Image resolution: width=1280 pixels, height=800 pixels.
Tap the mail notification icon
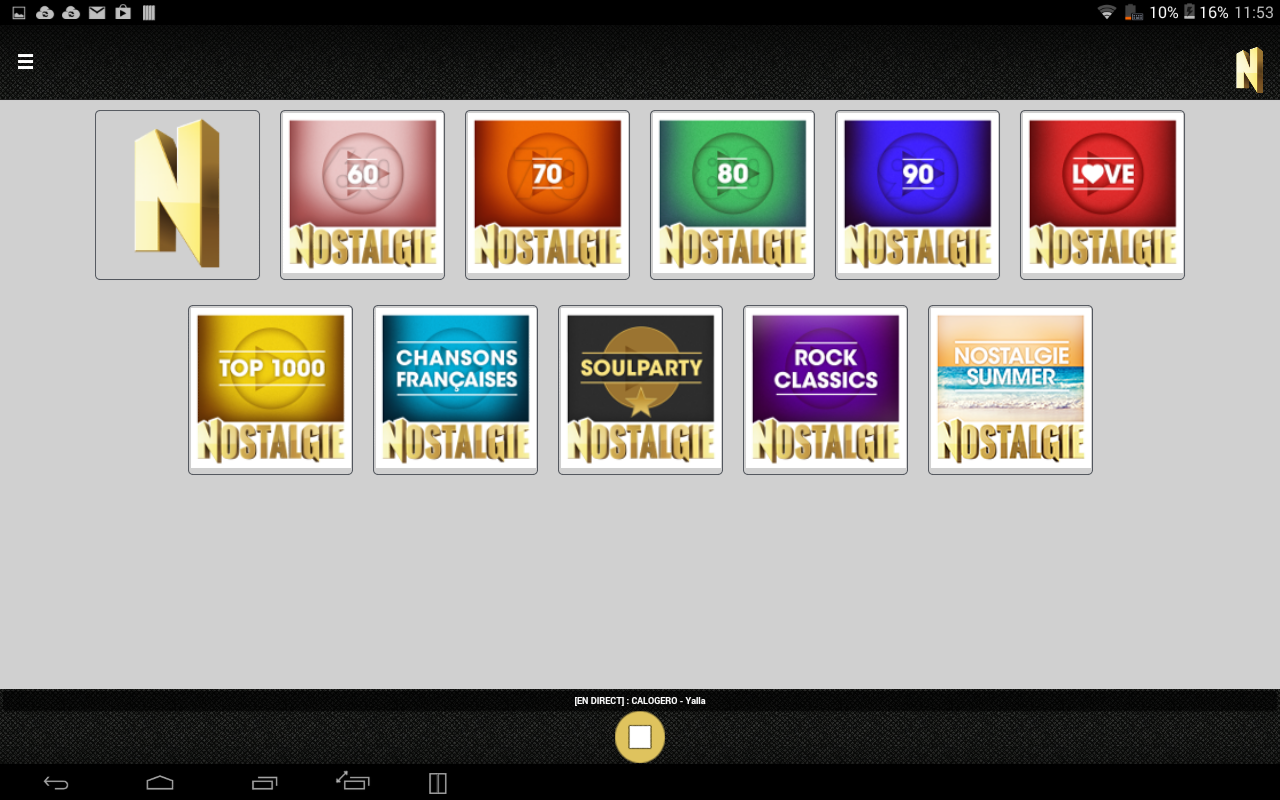click(97, 13)
